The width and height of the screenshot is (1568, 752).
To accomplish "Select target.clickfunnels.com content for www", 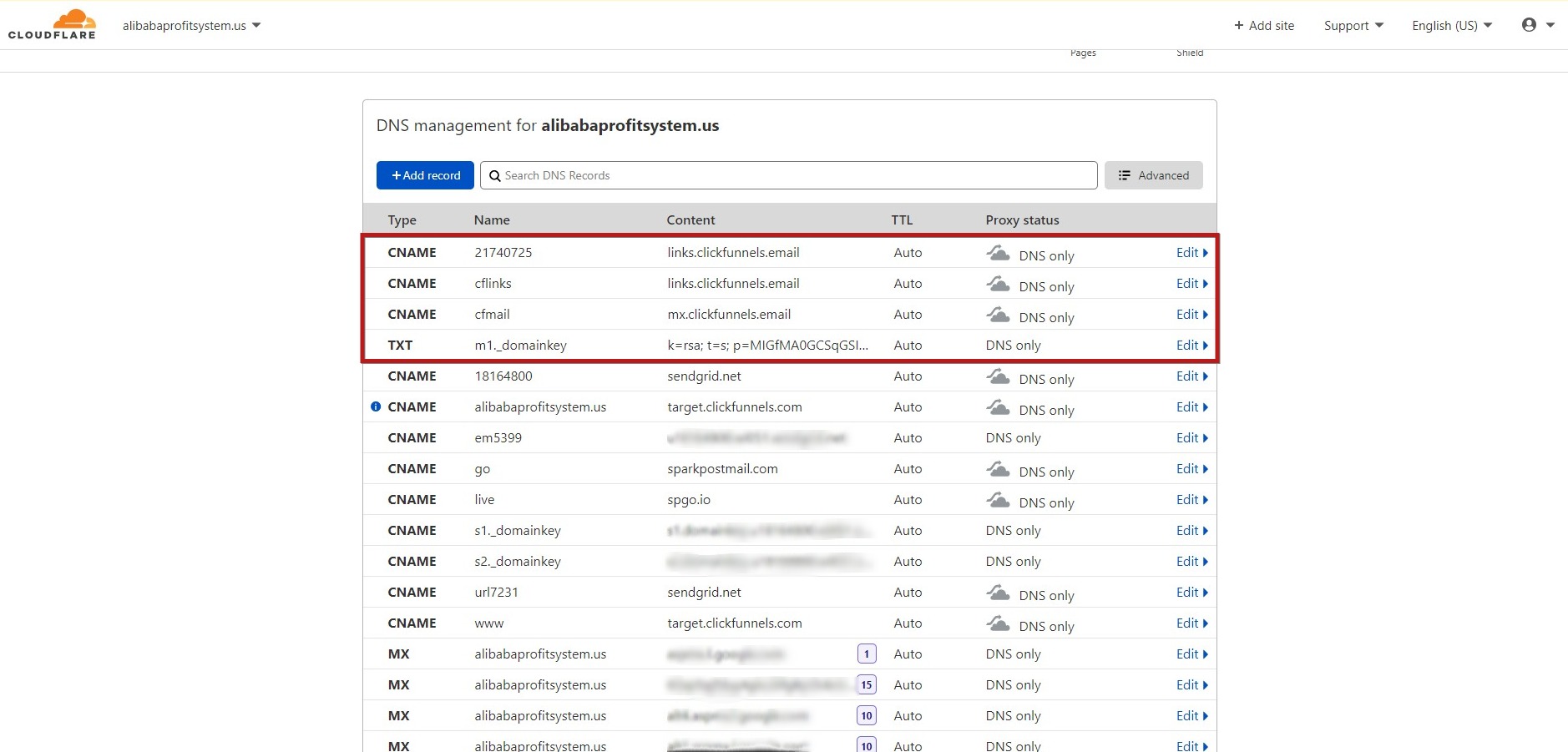I will point(735,623).
